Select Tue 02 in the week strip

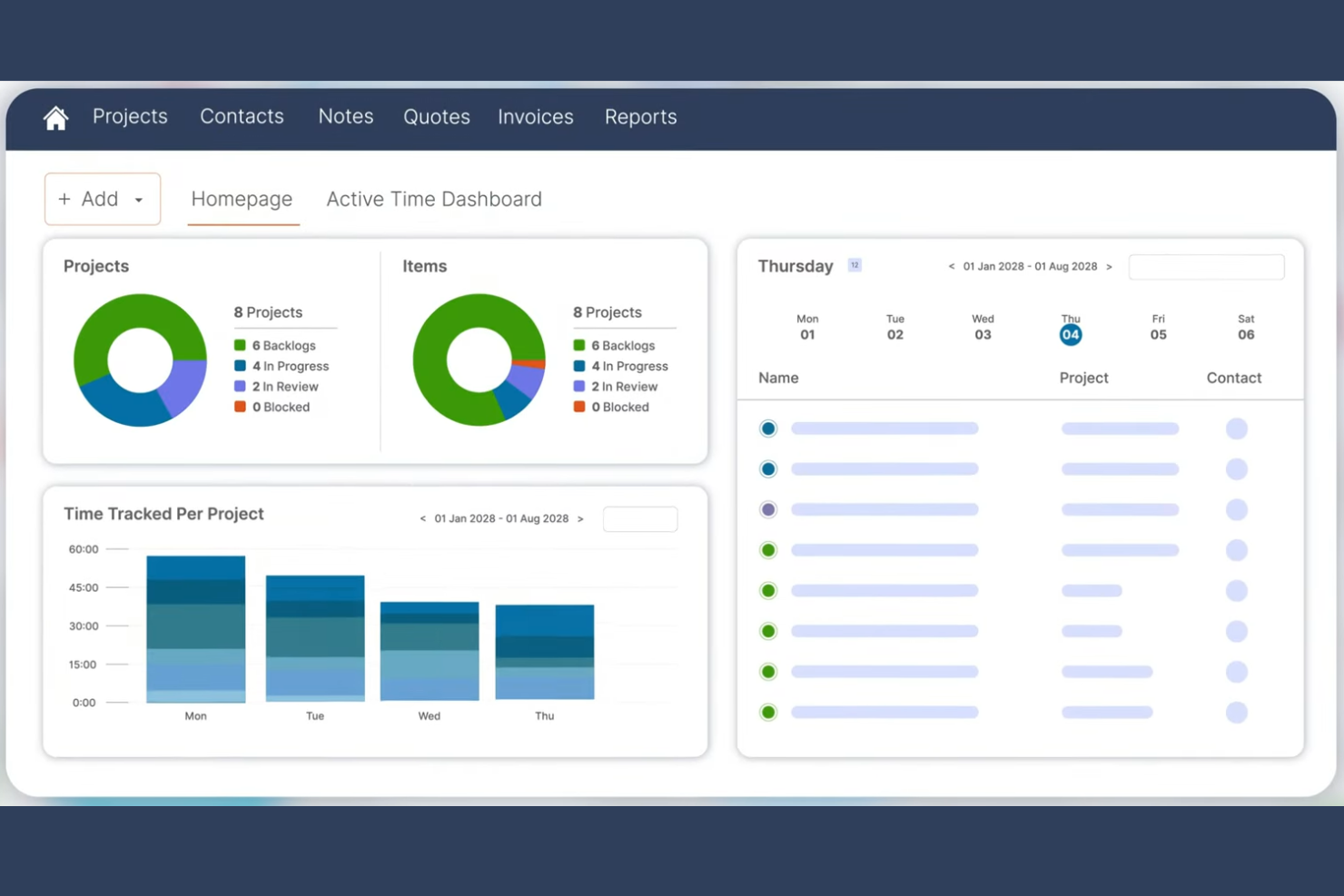coord(895,327)
